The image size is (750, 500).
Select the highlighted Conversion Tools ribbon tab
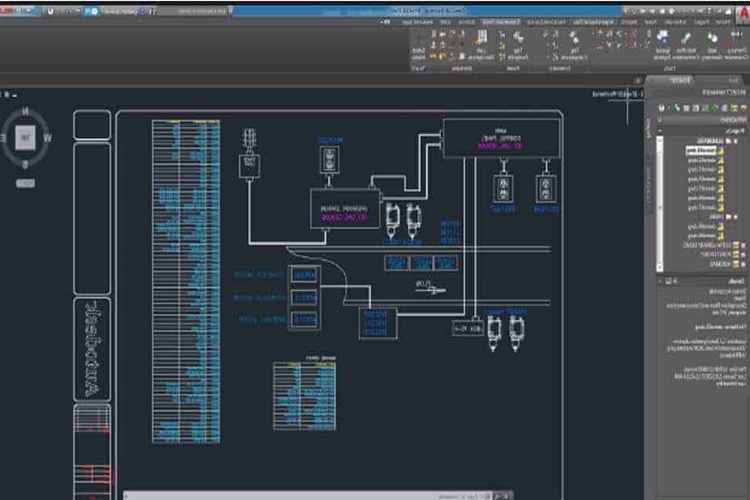[x=500, y=22]
